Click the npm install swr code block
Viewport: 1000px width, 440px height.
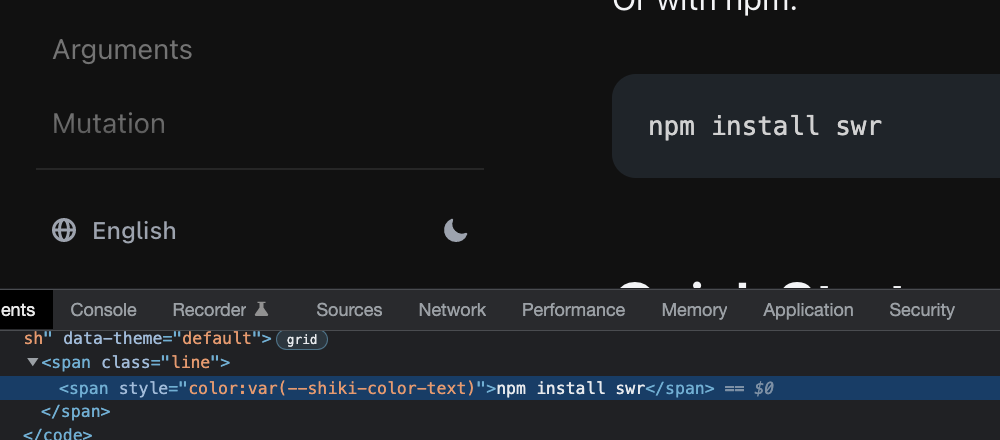click(x=805, y=126)
